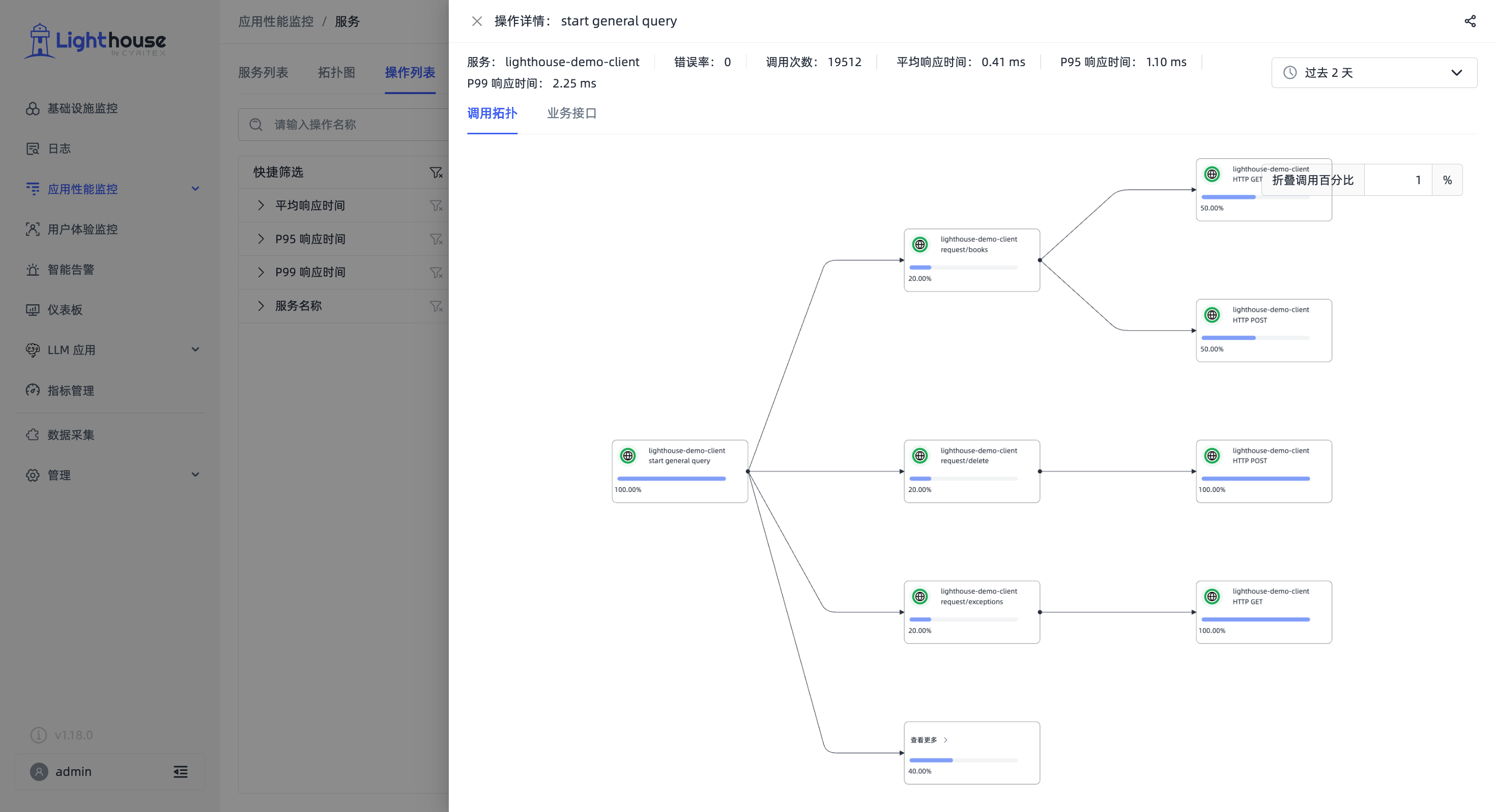1496x812 pixels.
Task: Expand the P95 响应时间 filter group
Action: pyautogui.click(x=261, y=239)
